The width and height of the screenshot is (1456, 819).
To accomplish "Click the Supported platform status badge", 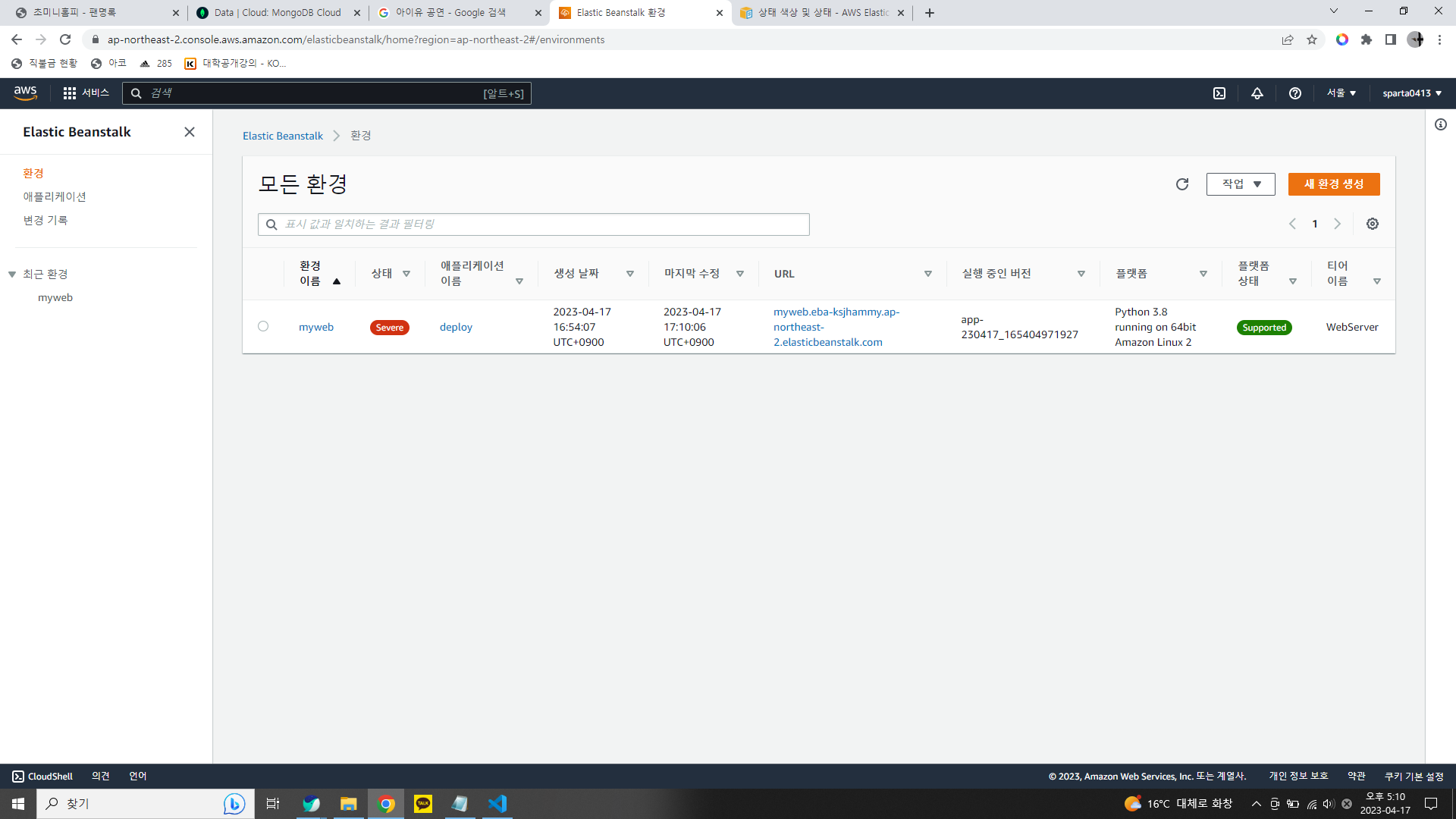I will [x=1264, y=328].
